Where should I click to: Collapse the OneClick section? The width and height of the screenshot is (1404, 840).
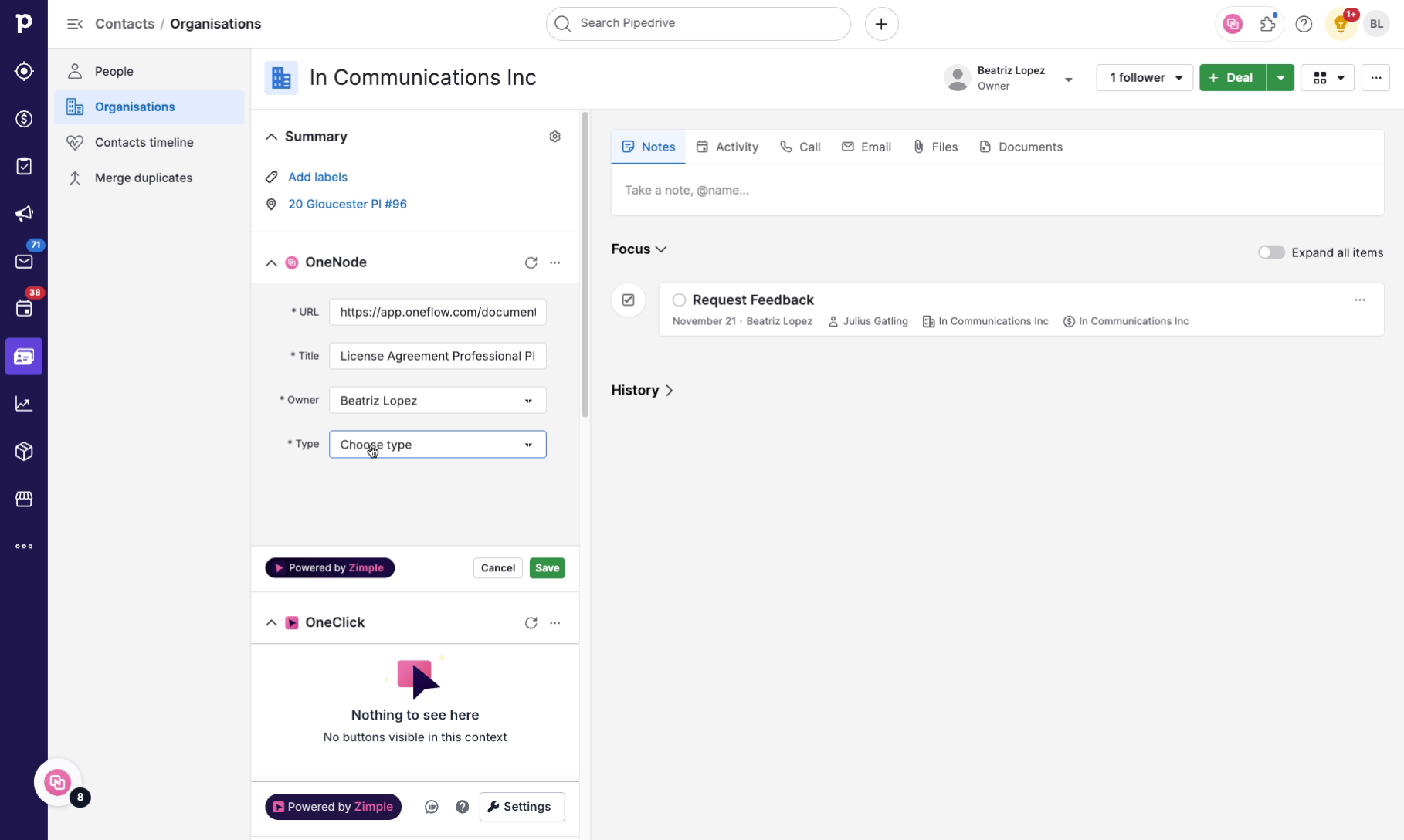click(x=271, y=622)
